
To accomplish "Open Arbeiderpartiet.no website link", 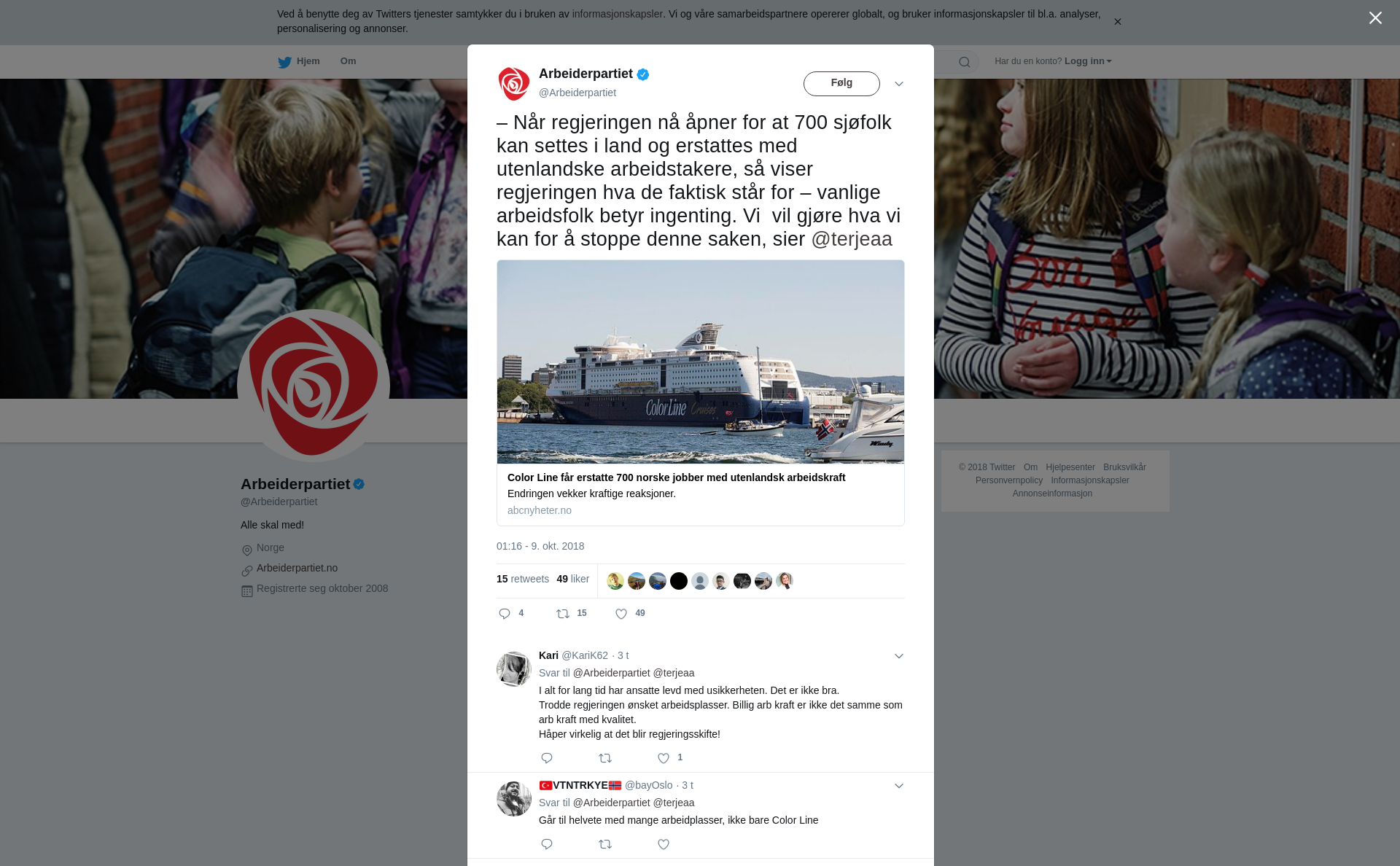I will pyautogui.click(x=297, y=568).
